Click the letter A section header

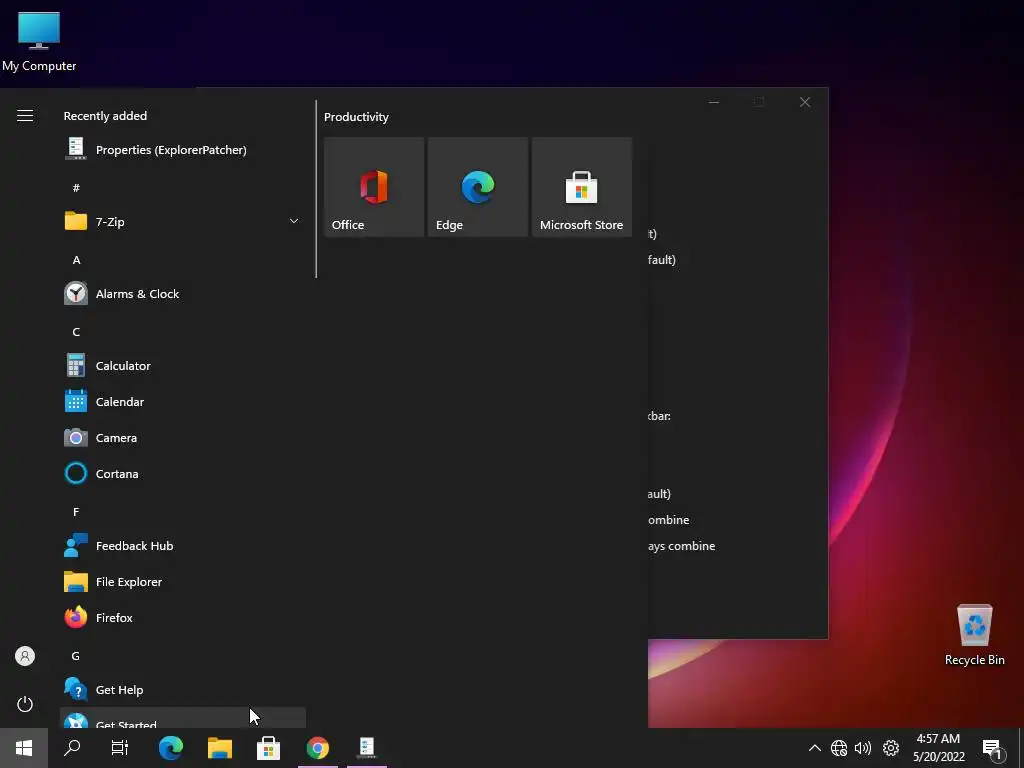76,260
